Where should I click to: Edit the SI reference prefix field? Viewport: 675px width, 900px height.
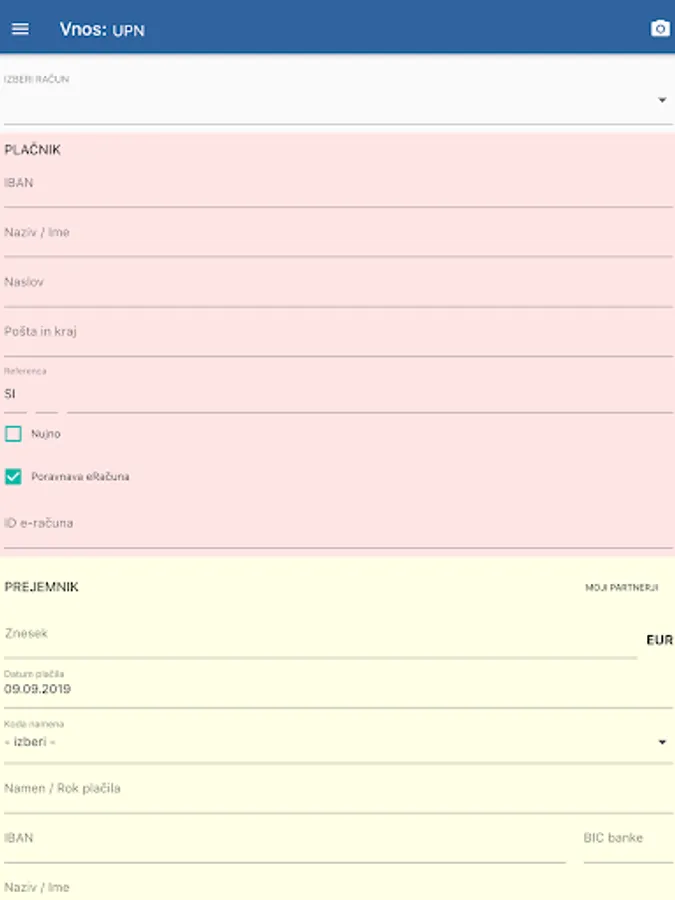click(x=15, y=394)
